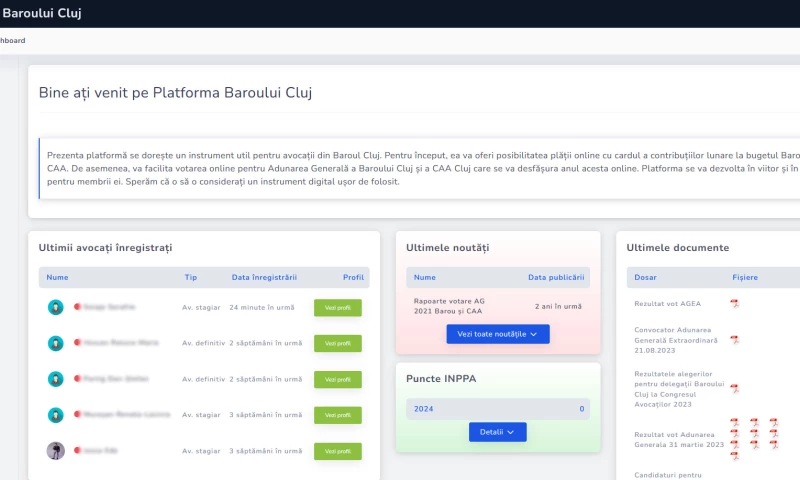Click Vezi profil for the last lawyer

click(x=337, y=451)
